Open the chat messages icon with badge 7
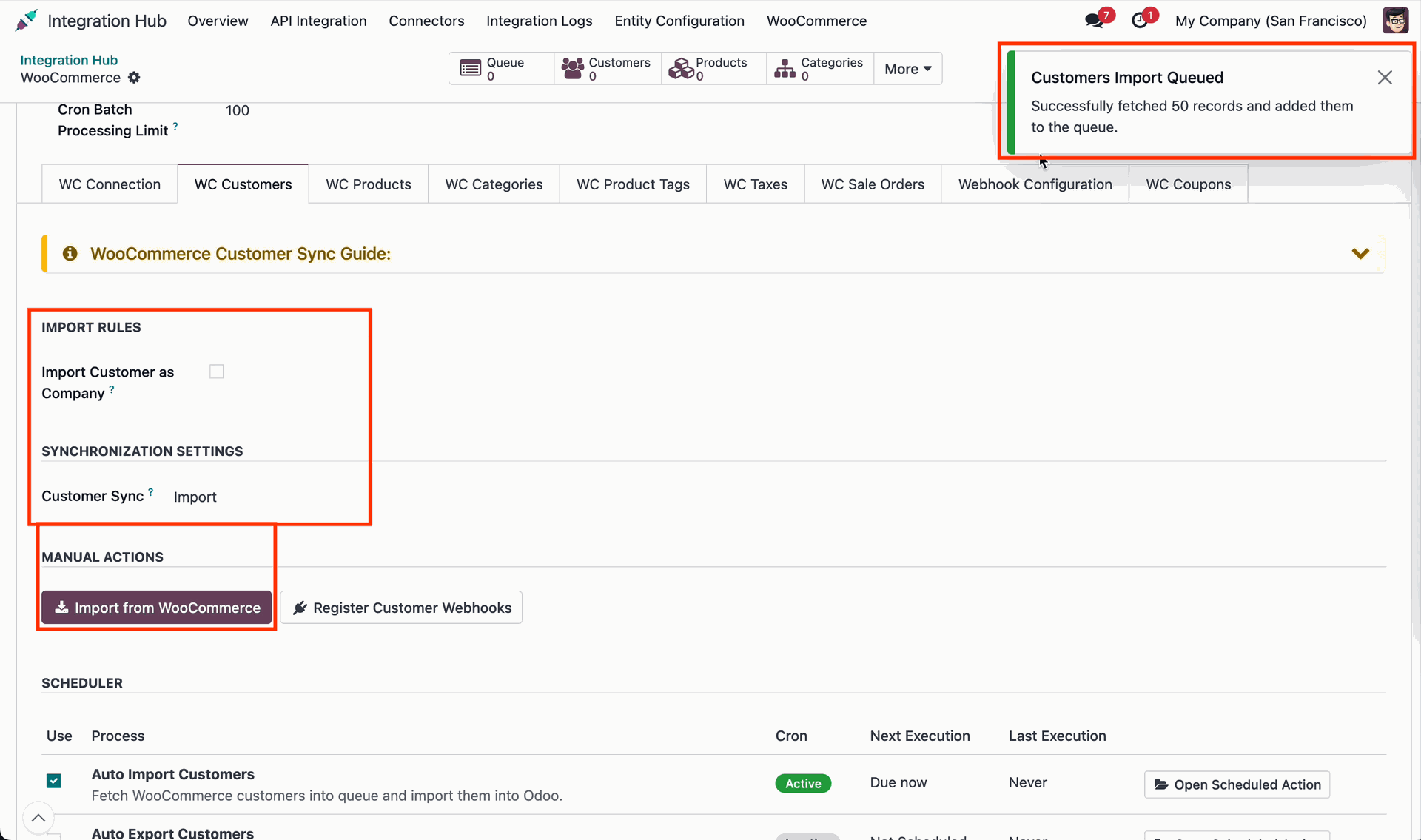 [1095, 21]
